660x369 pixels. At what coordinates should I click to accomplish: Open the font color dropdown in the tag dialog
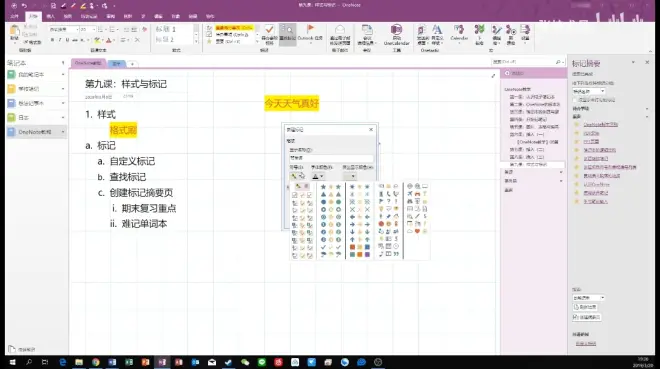[318, 176]
